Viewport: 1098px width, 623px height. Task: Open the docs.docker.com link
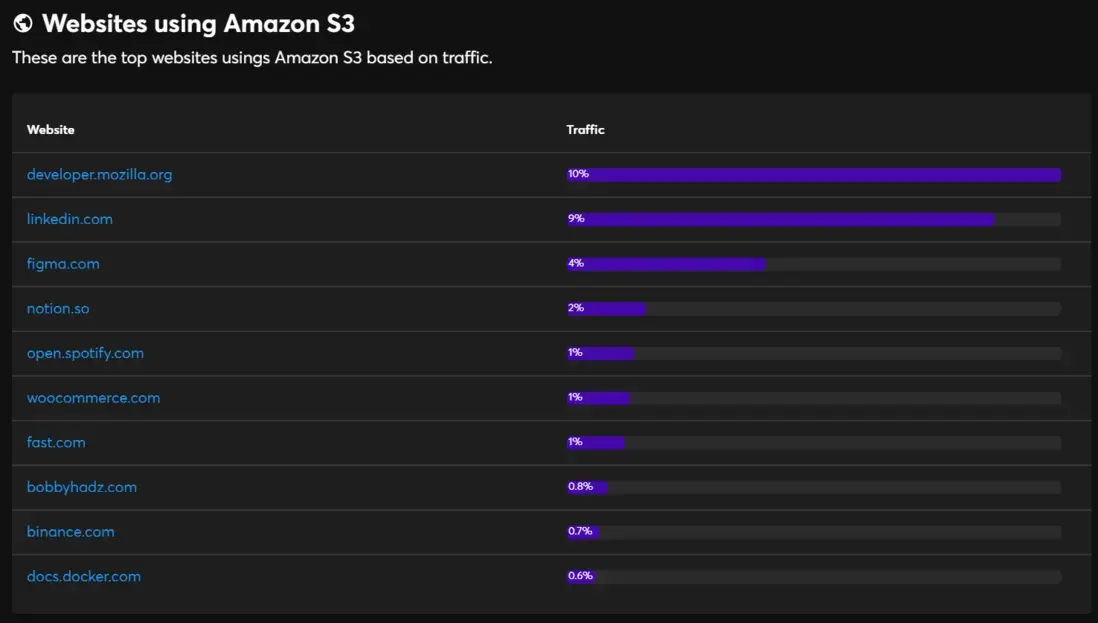84,577
